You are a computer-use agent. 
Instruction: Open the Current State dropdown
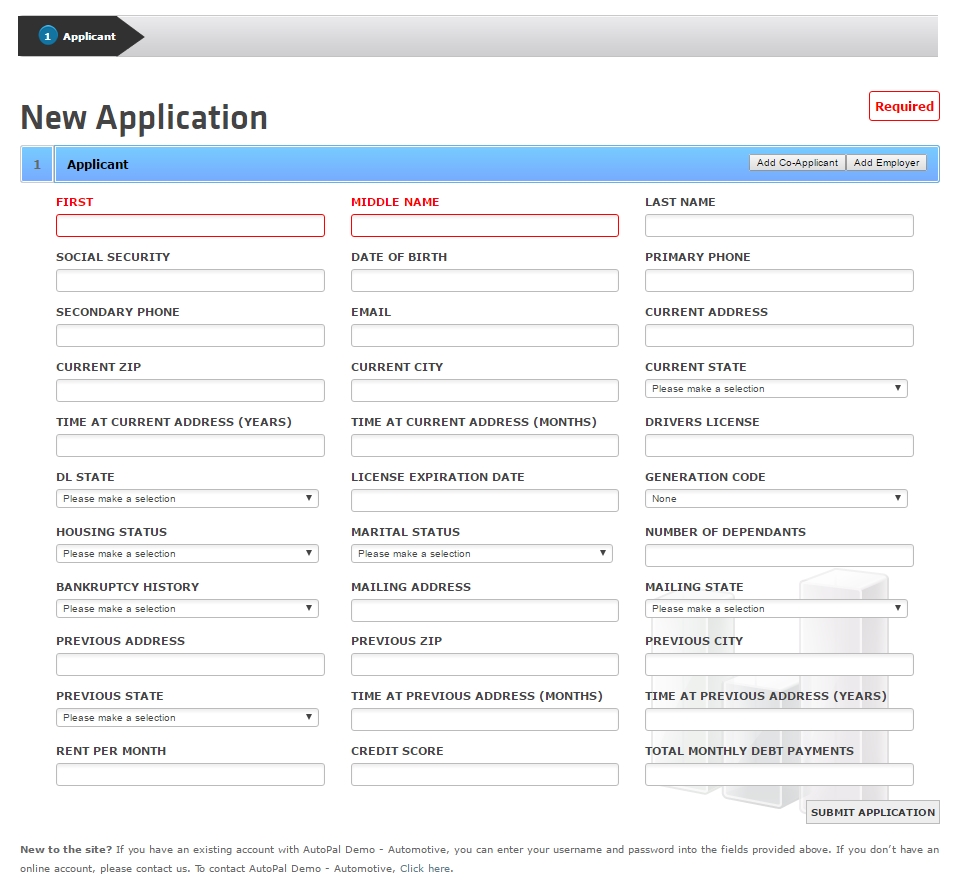(776, 388)
